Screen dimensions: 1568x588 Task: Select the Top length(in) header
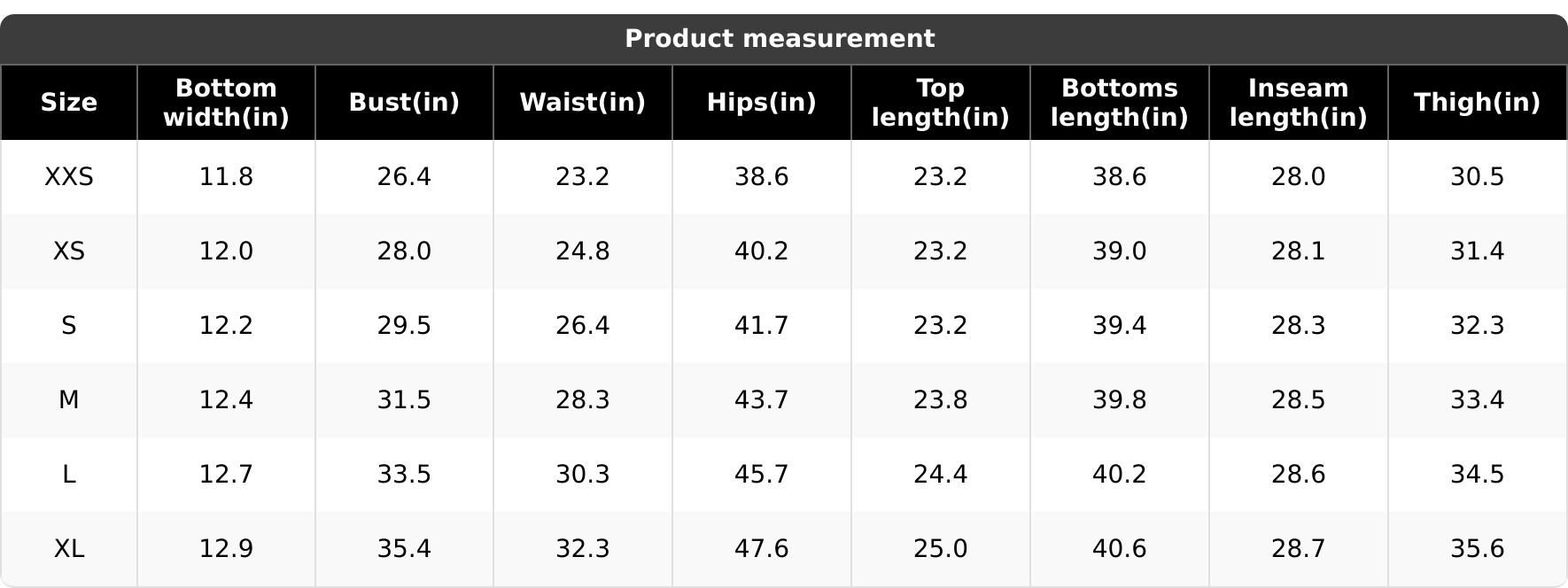point(941,103)
